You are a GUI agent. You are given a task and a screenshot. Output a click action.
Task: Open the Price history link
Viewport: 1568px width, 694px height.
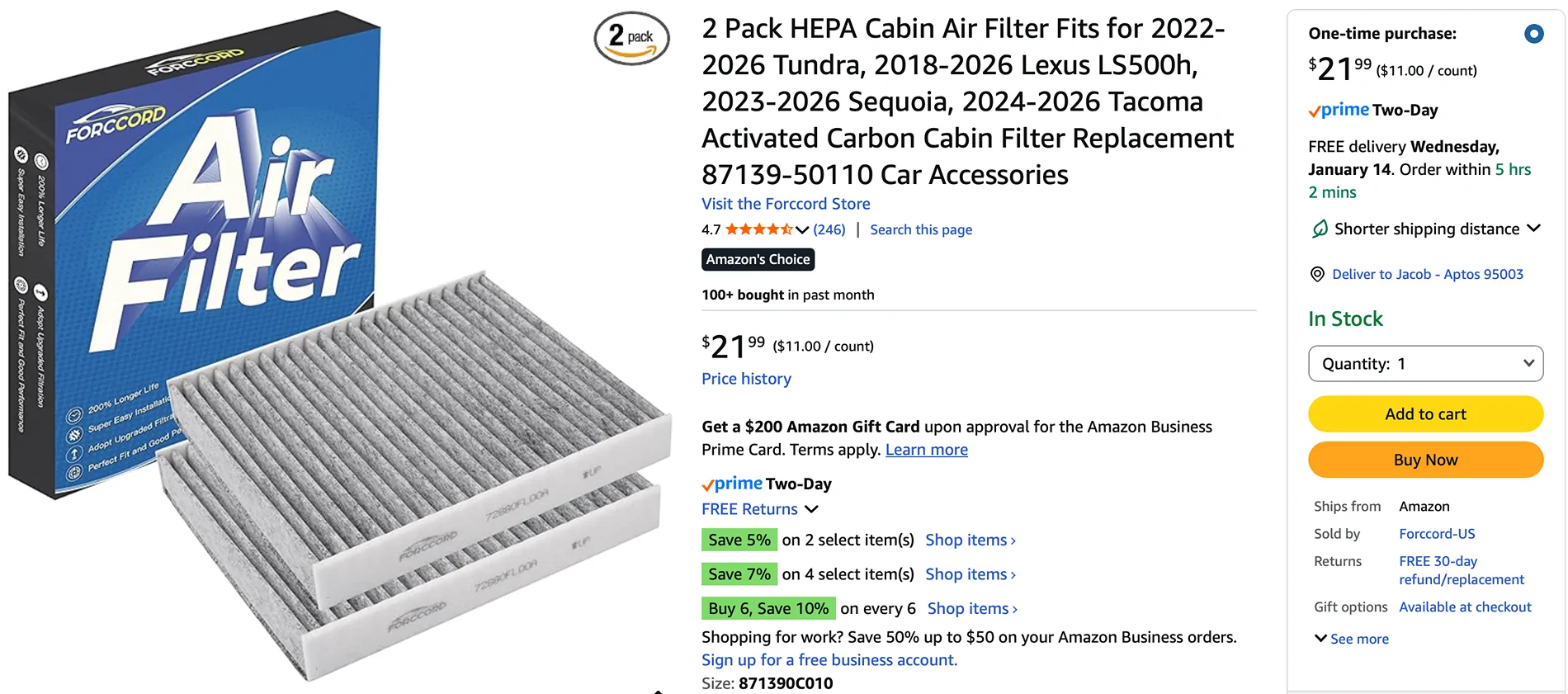(746, 379)
